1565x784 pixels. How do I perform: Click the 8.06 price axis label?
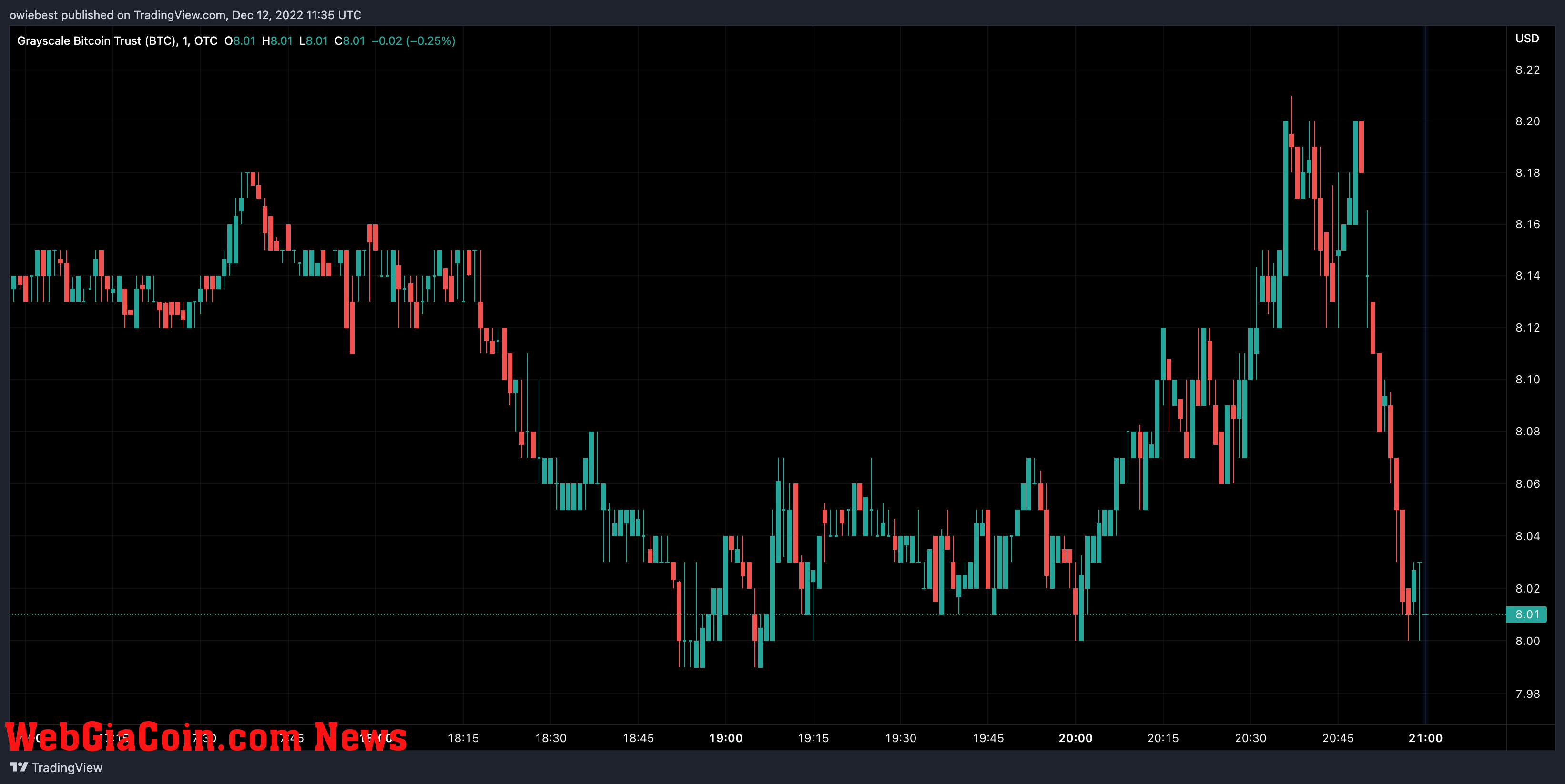pos(1527,484)
